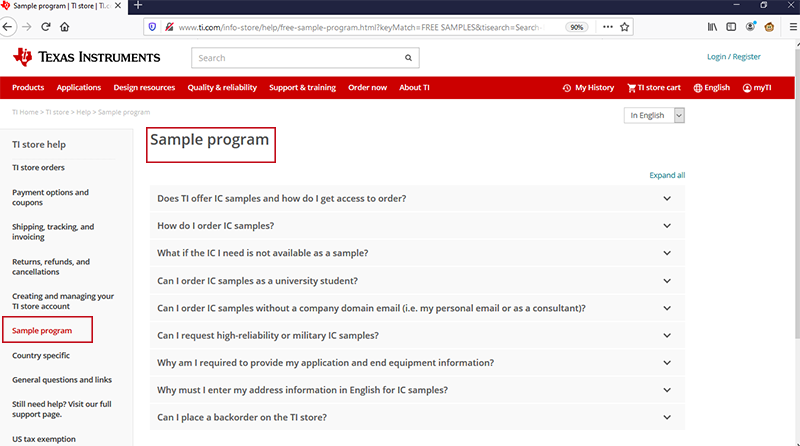The height and width of the screenshot is (446, 800).
Task: Open the In English language dropdown
Action: [654, 115]
